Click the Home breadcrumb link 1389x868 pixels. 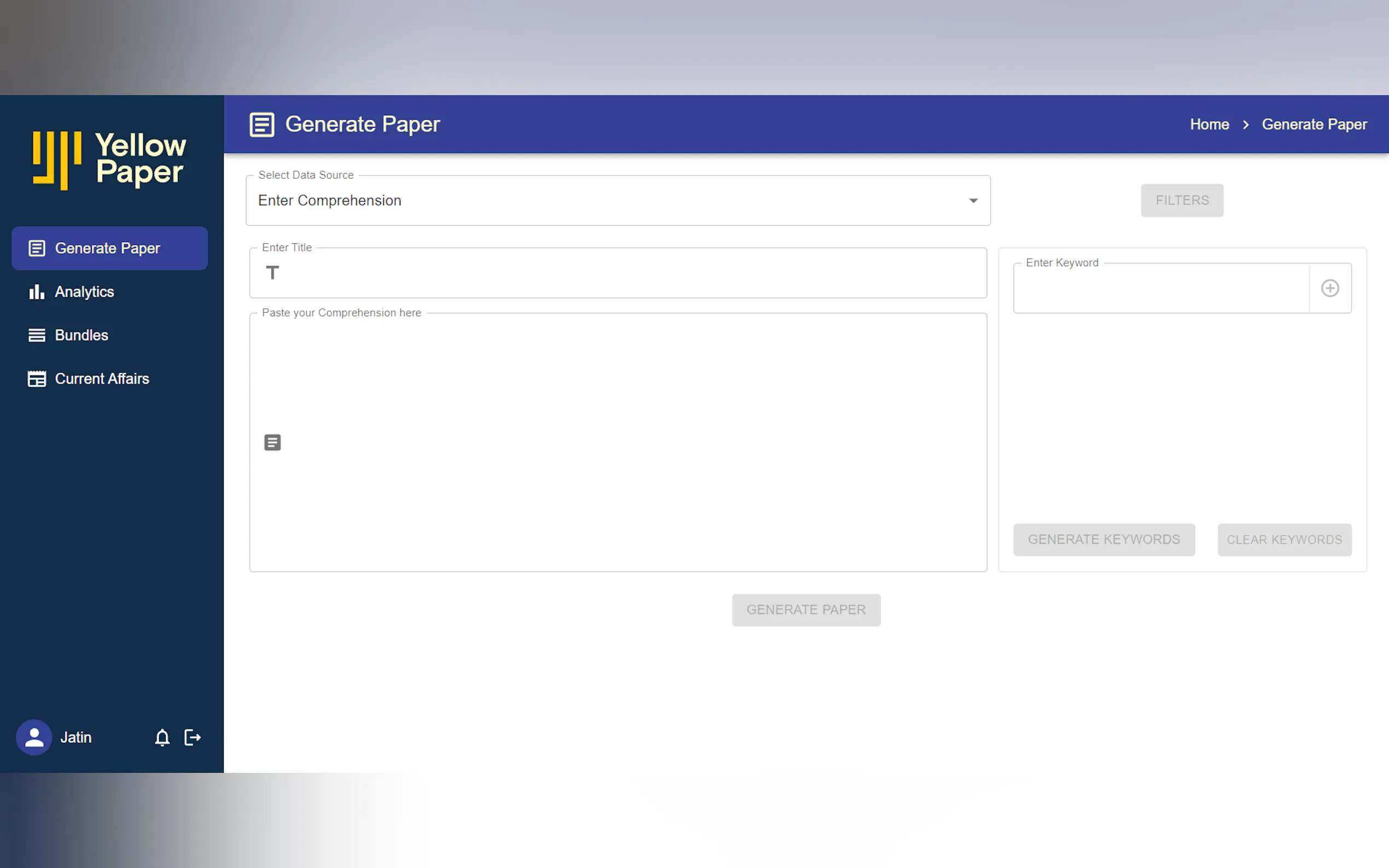1209,125
